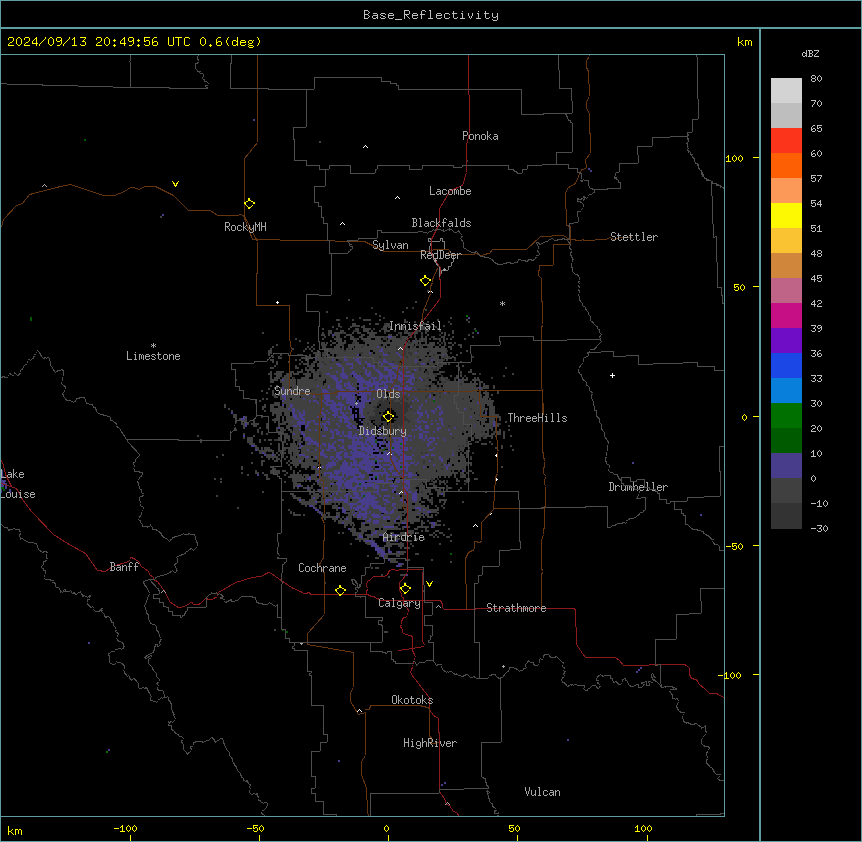The height and width of the screenshot is (842, 862).
Task: Click the yellow v marker northeast of Calgary
Action: [429, 584]
